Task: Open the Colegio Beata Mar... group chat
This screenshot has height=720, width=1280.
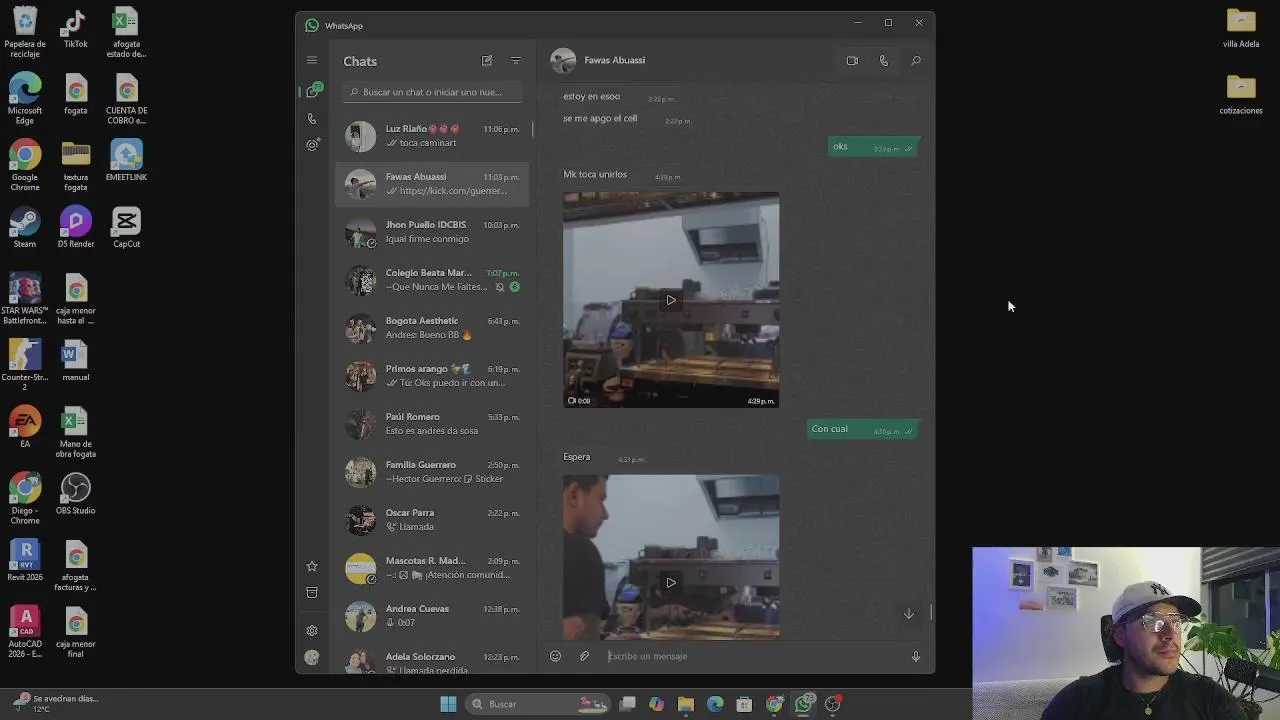Action: click(432, 280)
